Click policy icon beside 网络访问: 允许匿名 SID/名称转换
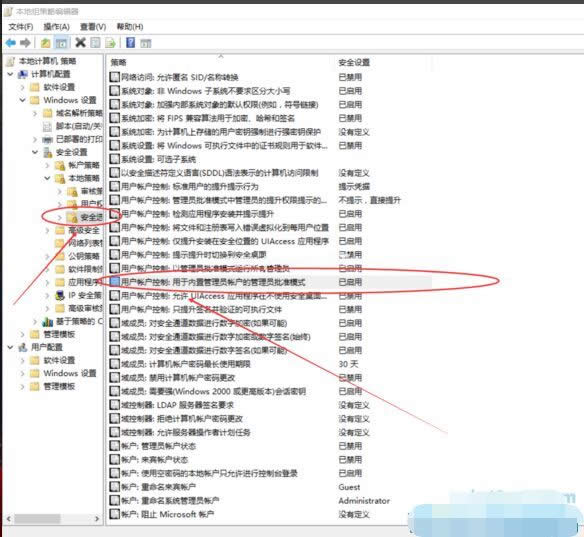The height and width of the screenshot is (537, 584). coord(115,77)
